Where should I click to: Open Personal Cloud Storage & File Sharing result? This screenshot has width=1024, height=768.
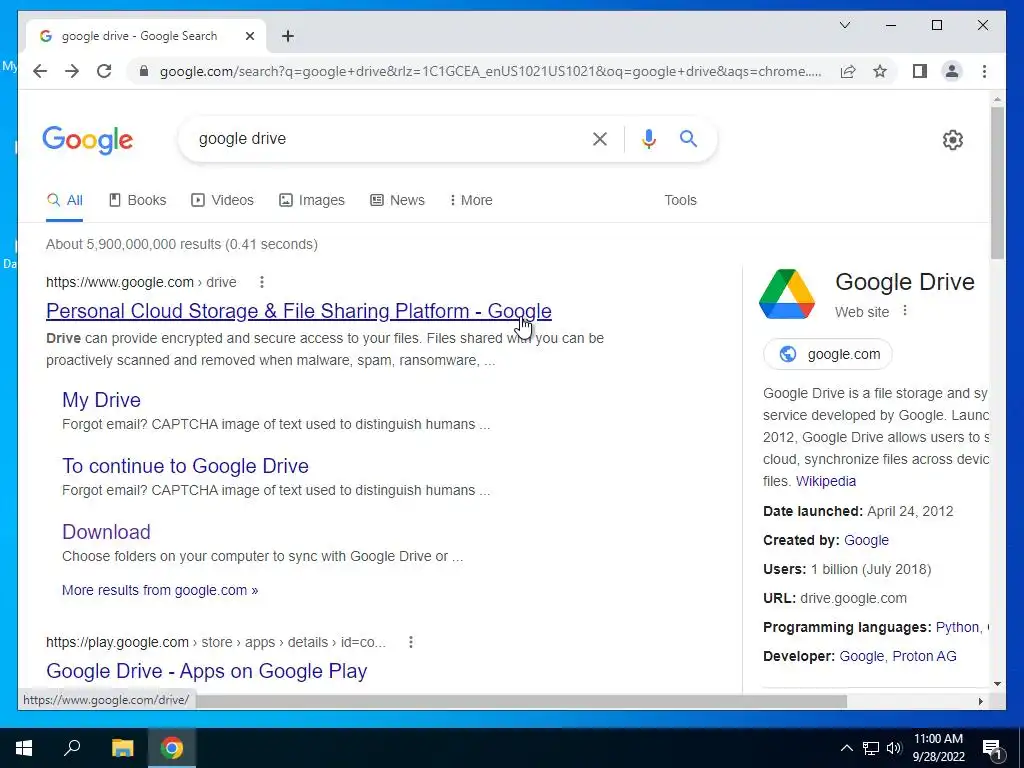pos(298,311)
